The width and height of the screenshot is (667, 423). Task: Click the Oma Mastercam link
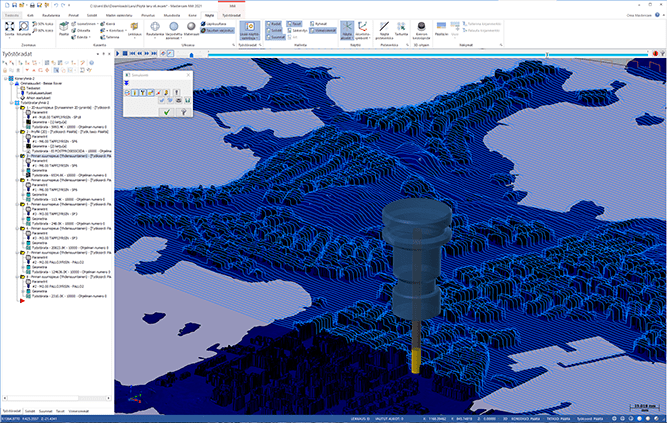(x=639, y=15)
